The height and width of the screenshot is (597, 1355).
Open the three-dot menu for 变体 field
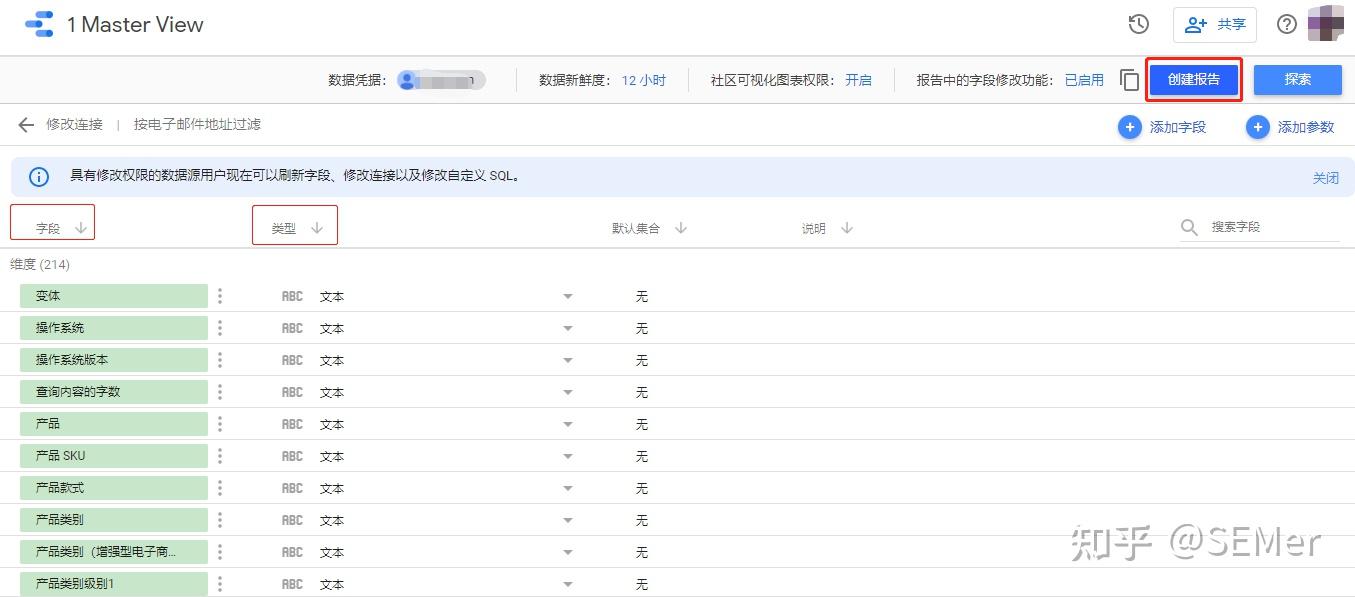(x=219, y=296)
